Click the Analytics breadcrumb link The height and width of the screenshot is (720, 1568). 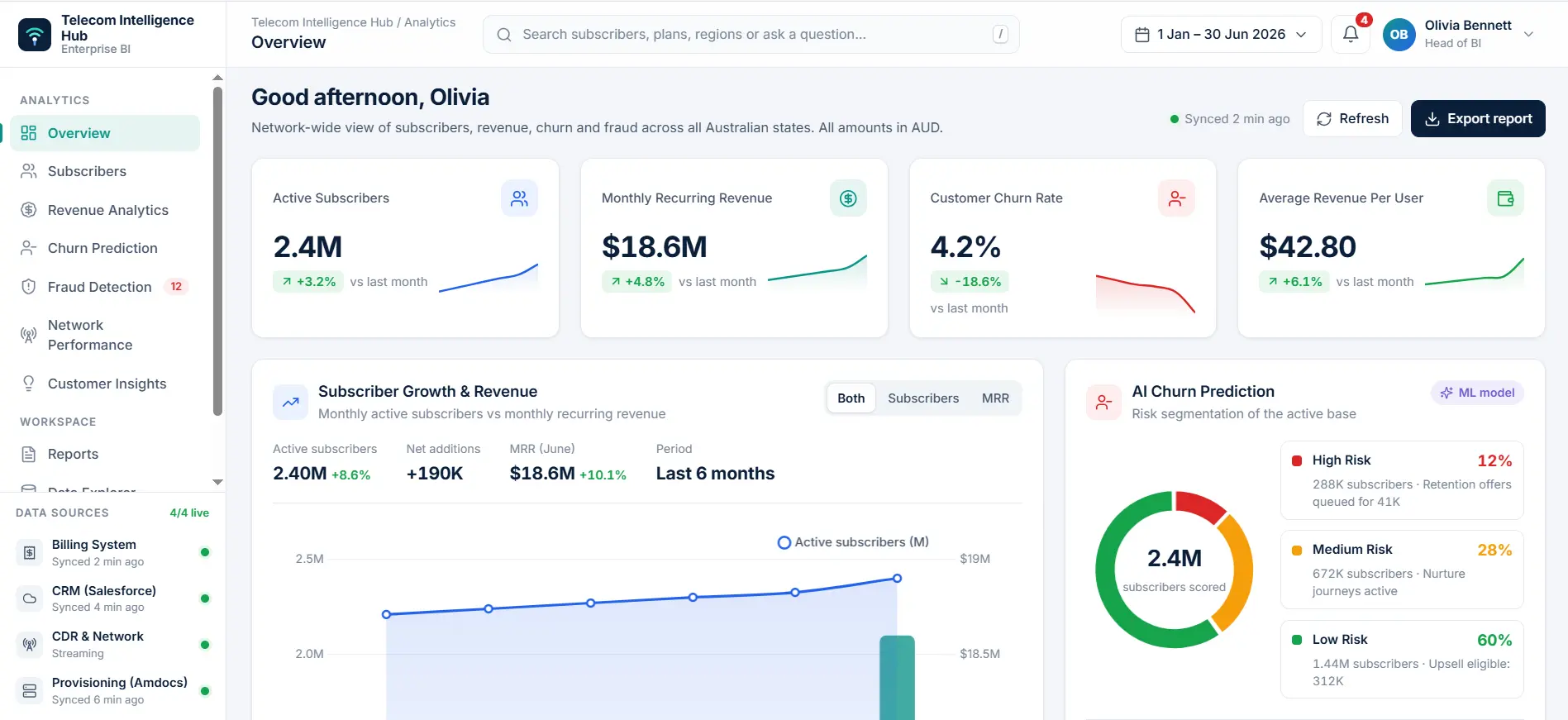tap(430, 22)
